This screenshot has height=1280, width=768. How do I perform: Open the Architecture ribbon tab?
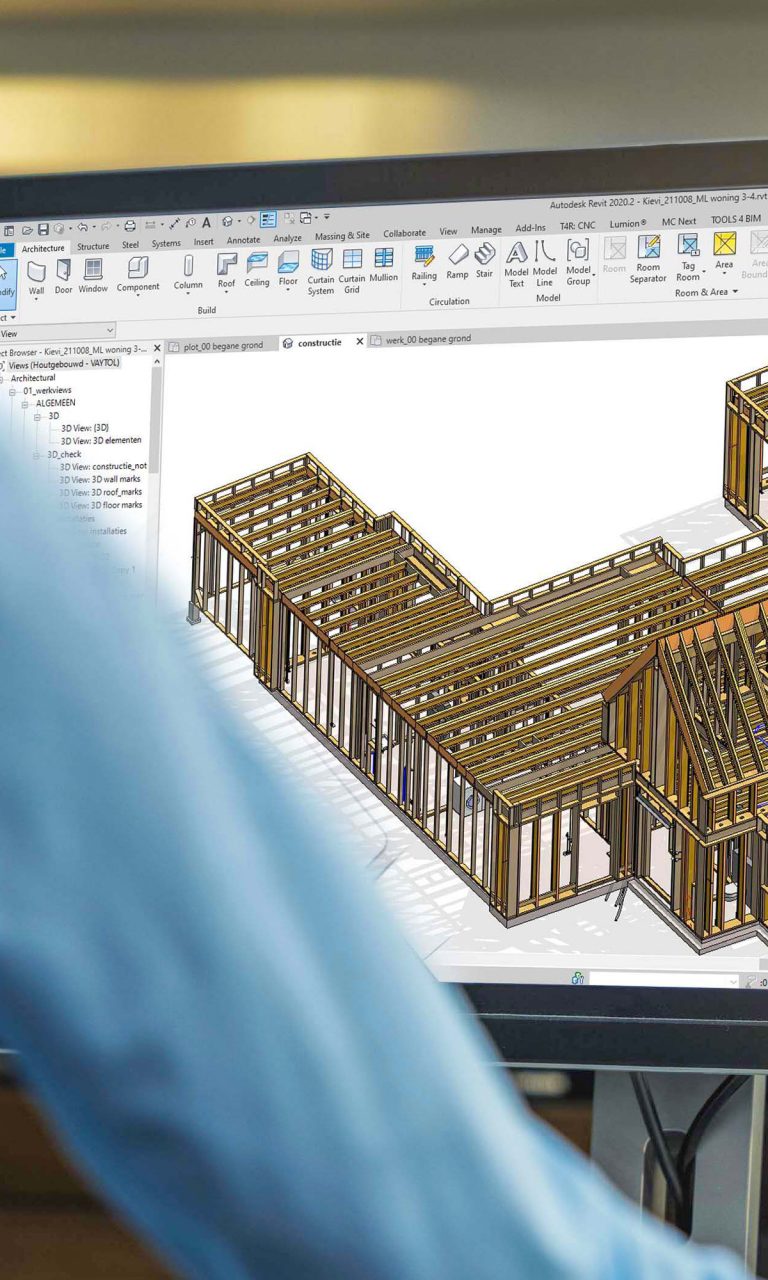coord(43,248)
